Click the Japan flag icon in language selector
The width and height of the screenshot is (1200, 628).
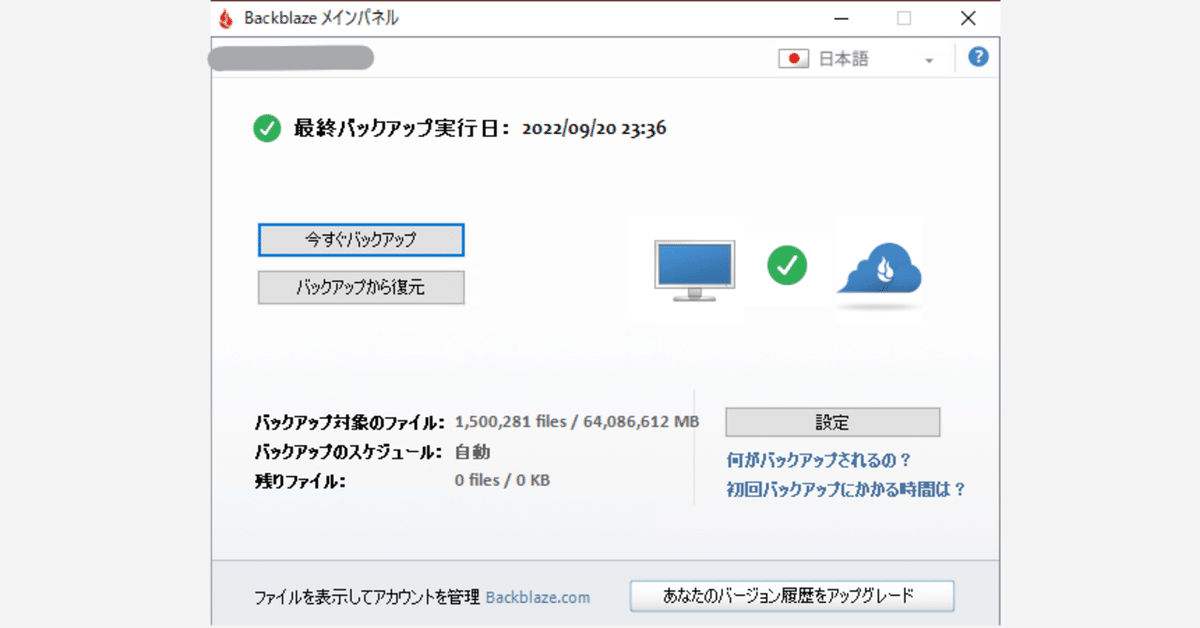point(793,59)
